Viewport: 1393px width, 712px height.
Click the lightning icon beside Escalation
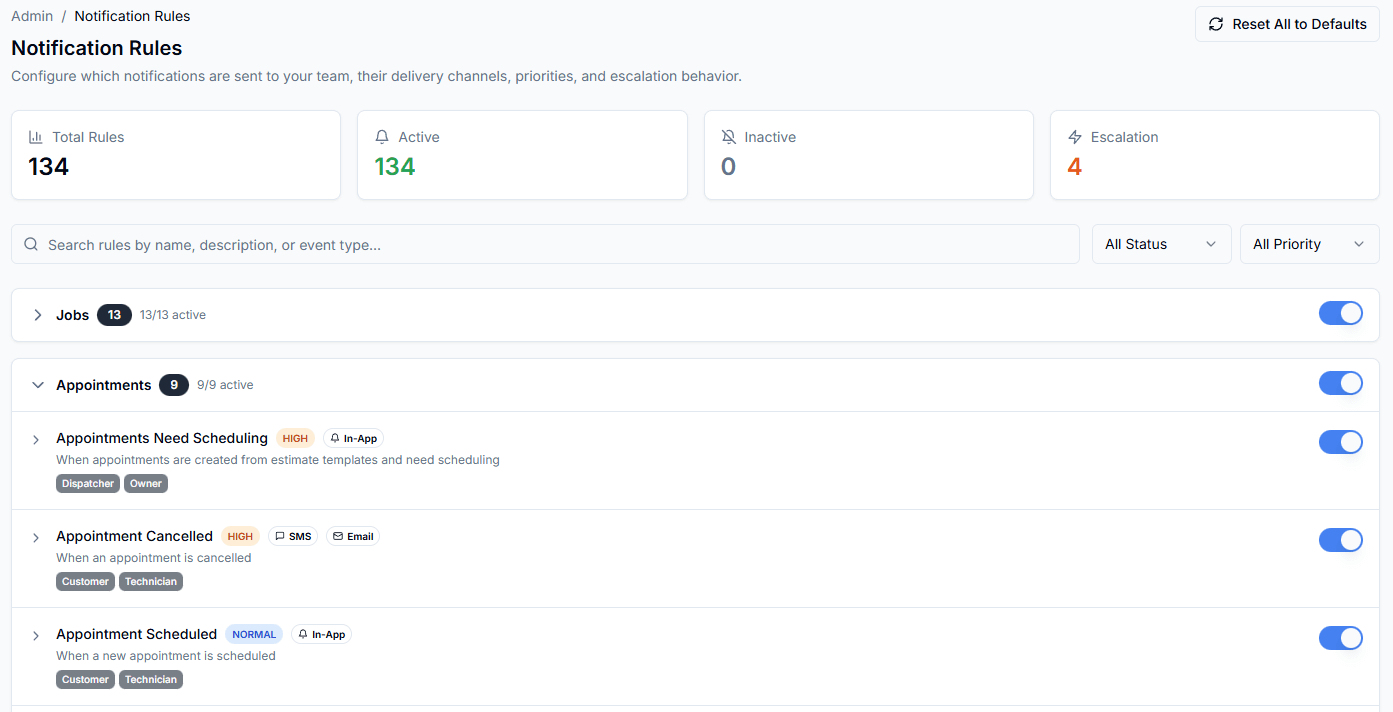point(1075,137)
